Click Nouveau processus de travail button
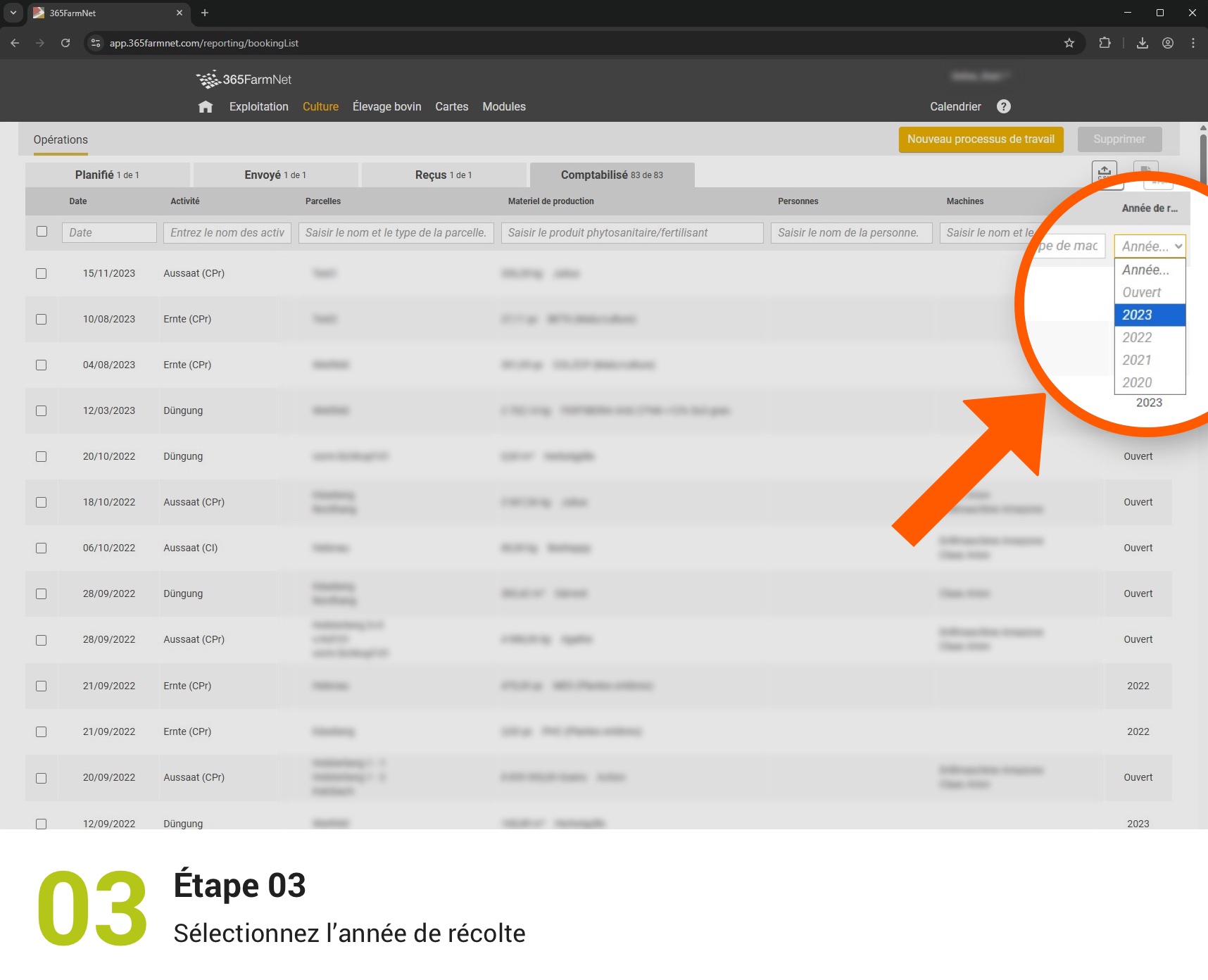The height and width of the screenshot is (980, 1208). pyautogui.click(x=980, y=139)
